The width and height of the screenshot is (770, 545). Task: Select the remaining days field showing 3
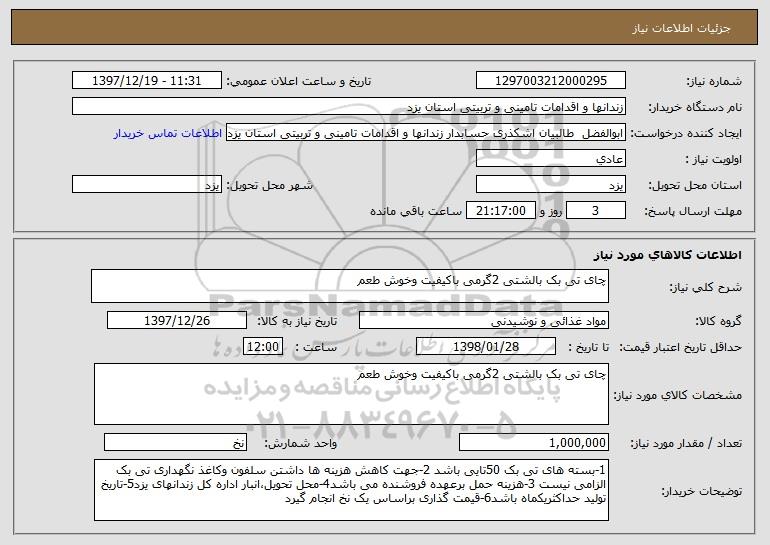pos(596,211)
